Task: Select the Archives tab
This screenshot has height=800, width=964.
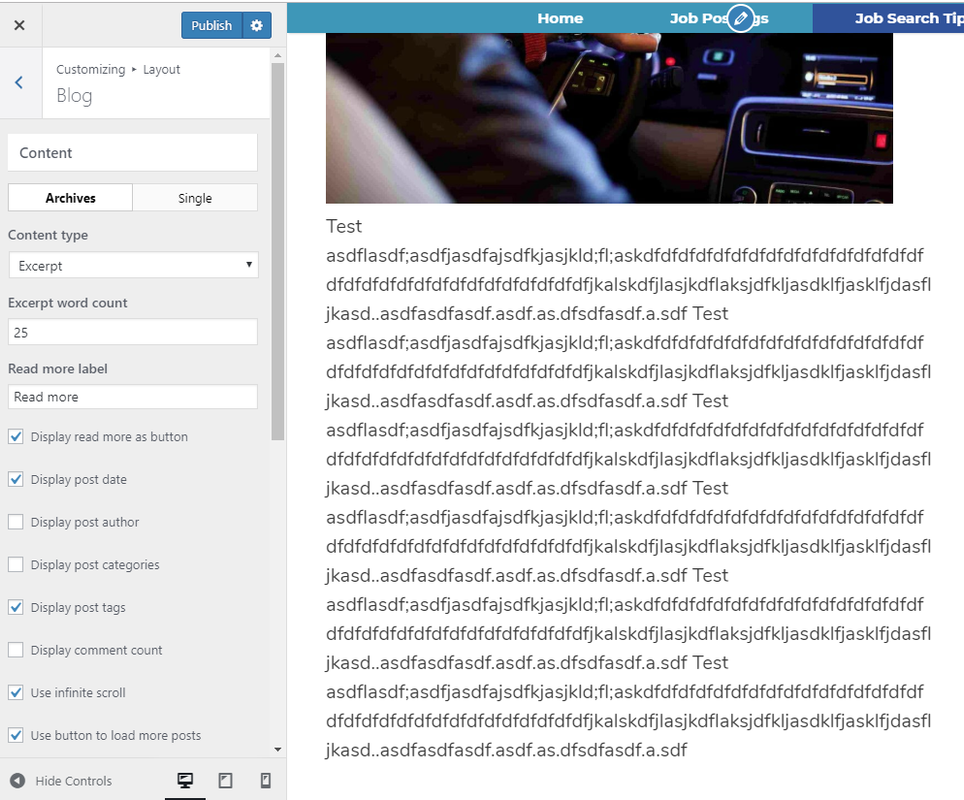Action: click(x=71, y=198)
